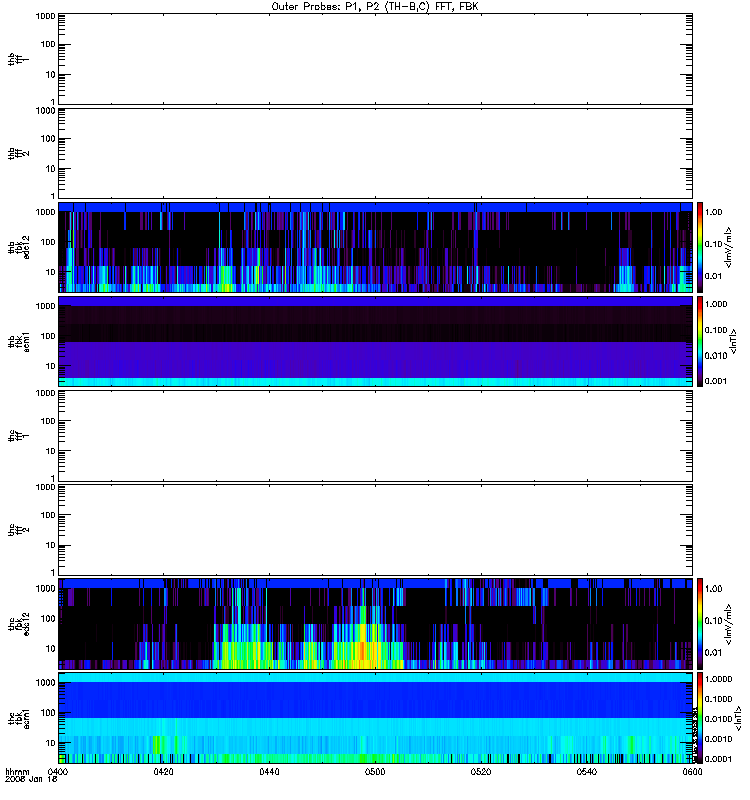Click the '1.0000' color bar tick value
750x800 pixels.
[718, 679]
